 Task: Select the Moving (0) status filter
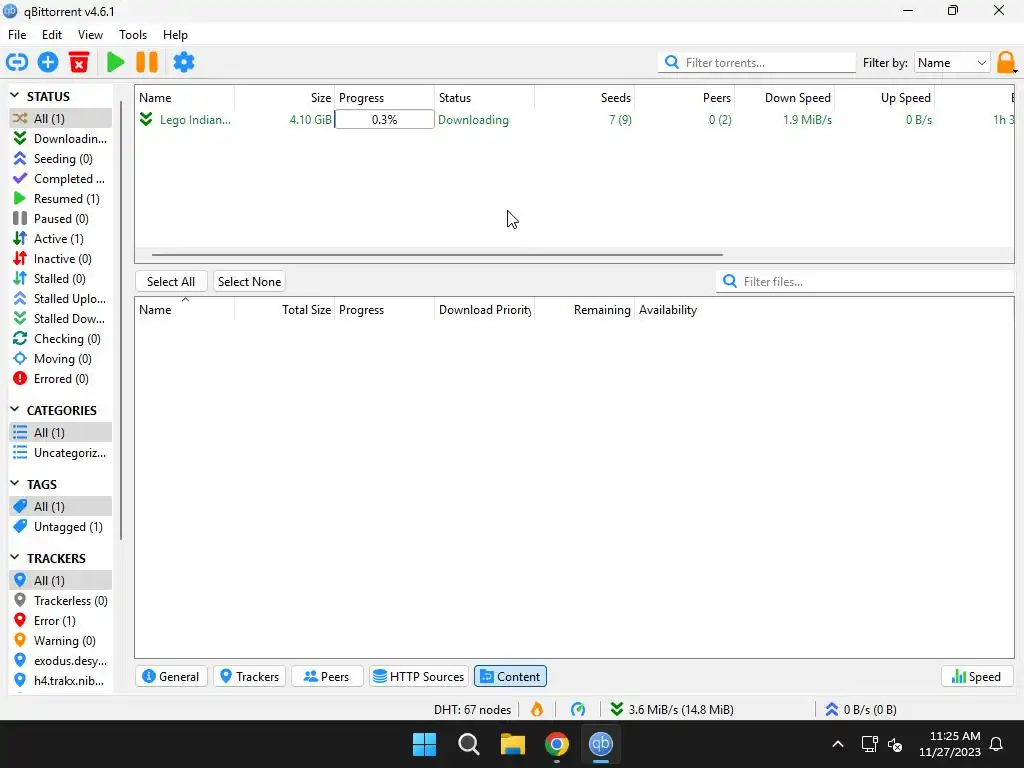click(61, 359)
